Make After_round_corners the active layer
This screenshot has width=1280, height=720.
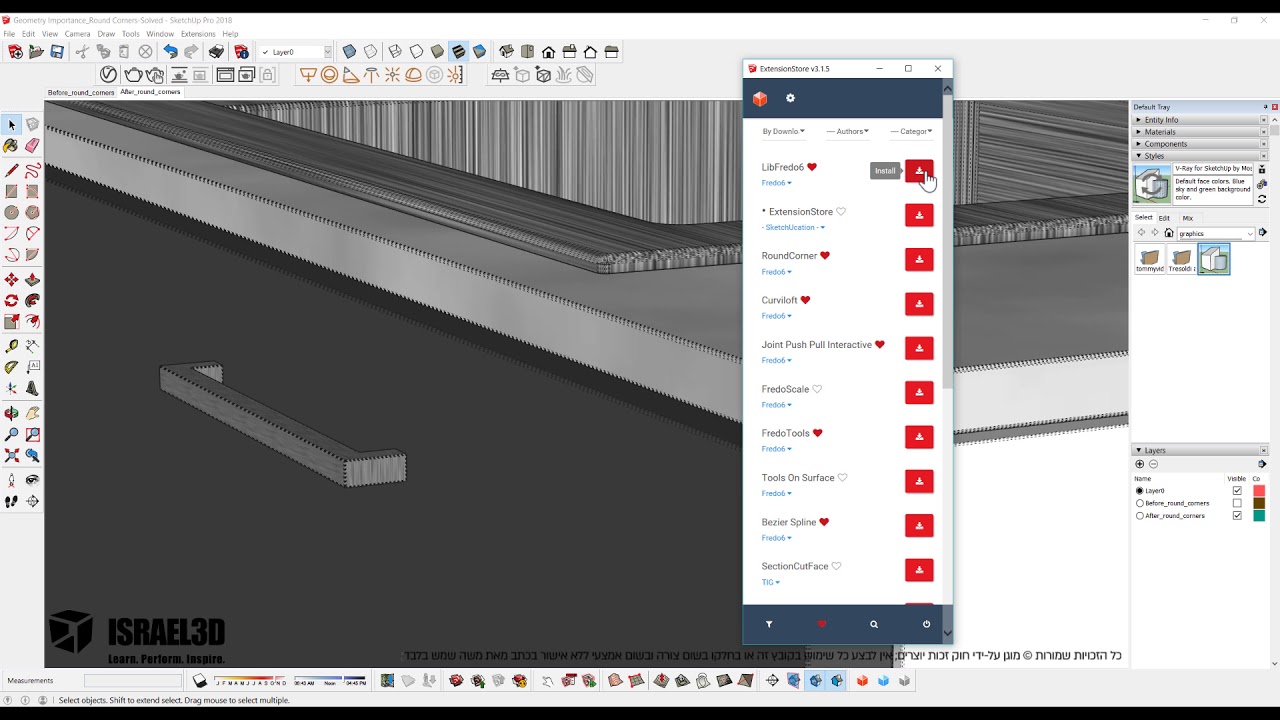1140,516
